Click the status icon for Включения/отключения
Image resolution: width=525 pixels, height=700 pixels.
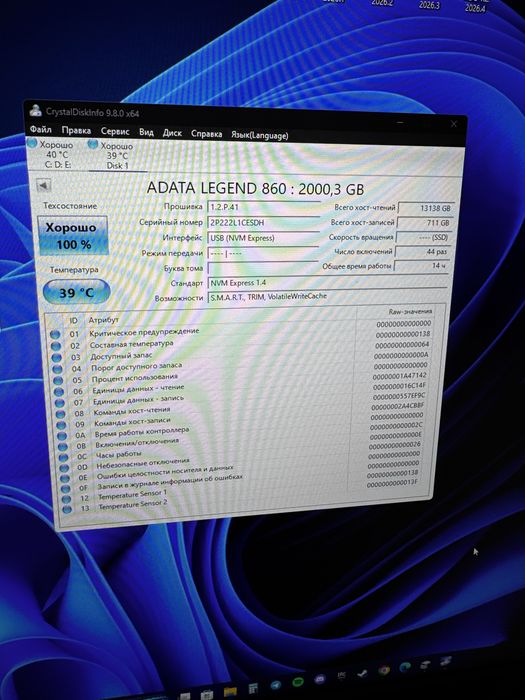coord(63,447)
